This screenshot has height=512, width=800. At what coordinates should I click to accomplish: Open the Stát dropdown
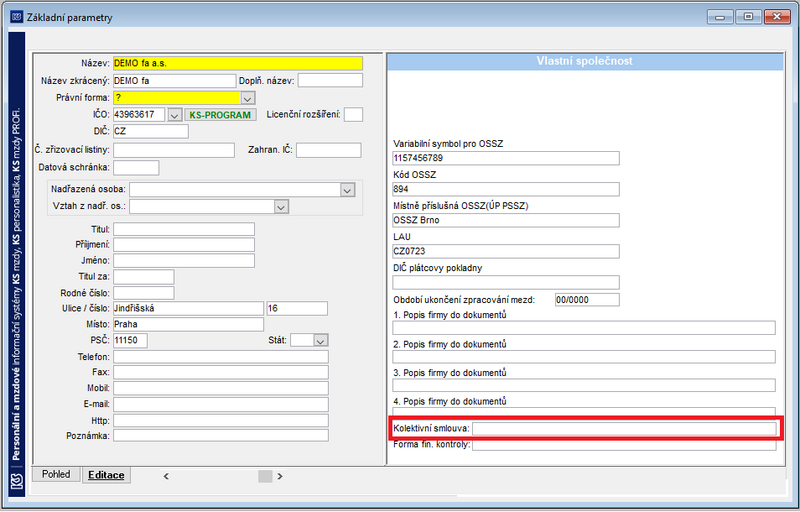(320, 340)
